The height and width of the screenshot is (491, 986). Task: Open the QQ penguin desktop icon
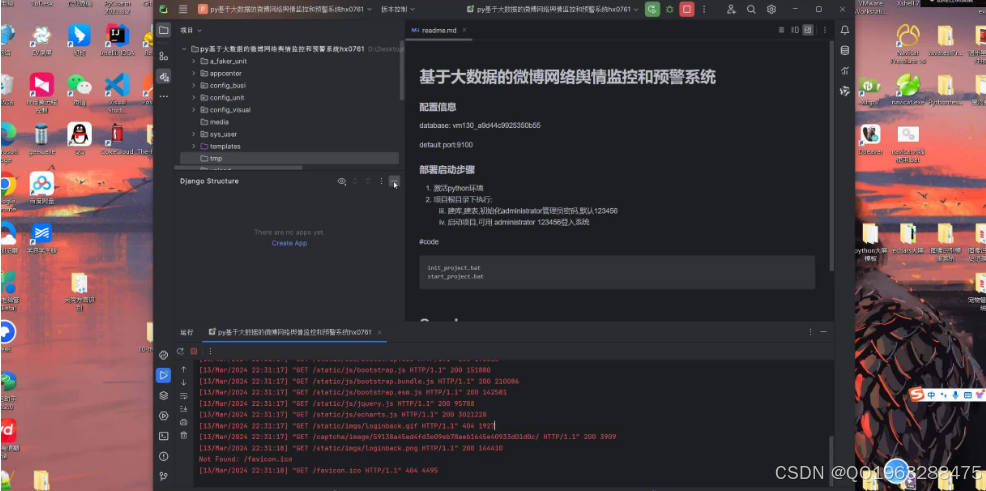pos(79,138)
